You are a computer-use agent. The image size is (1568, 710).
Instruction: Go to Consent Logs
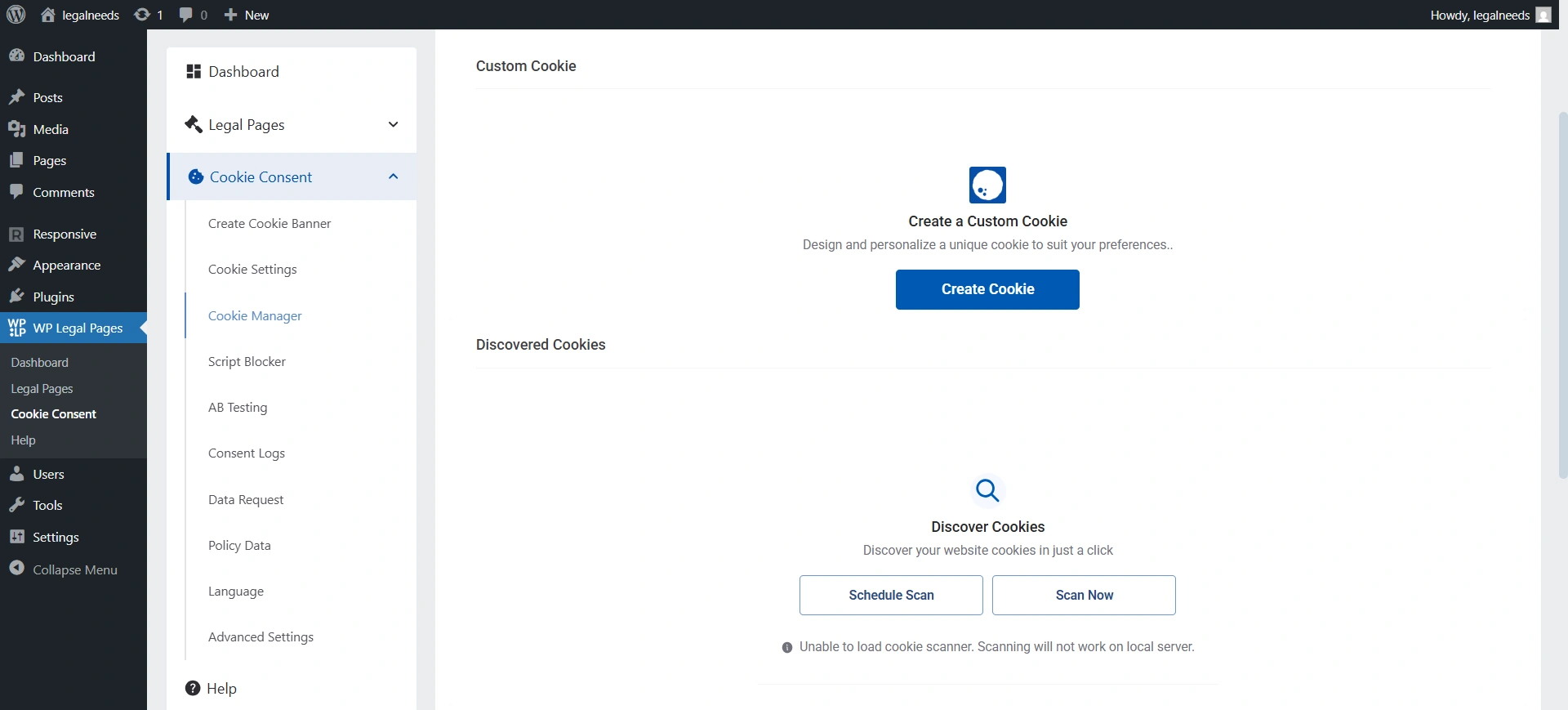point(247,453)
